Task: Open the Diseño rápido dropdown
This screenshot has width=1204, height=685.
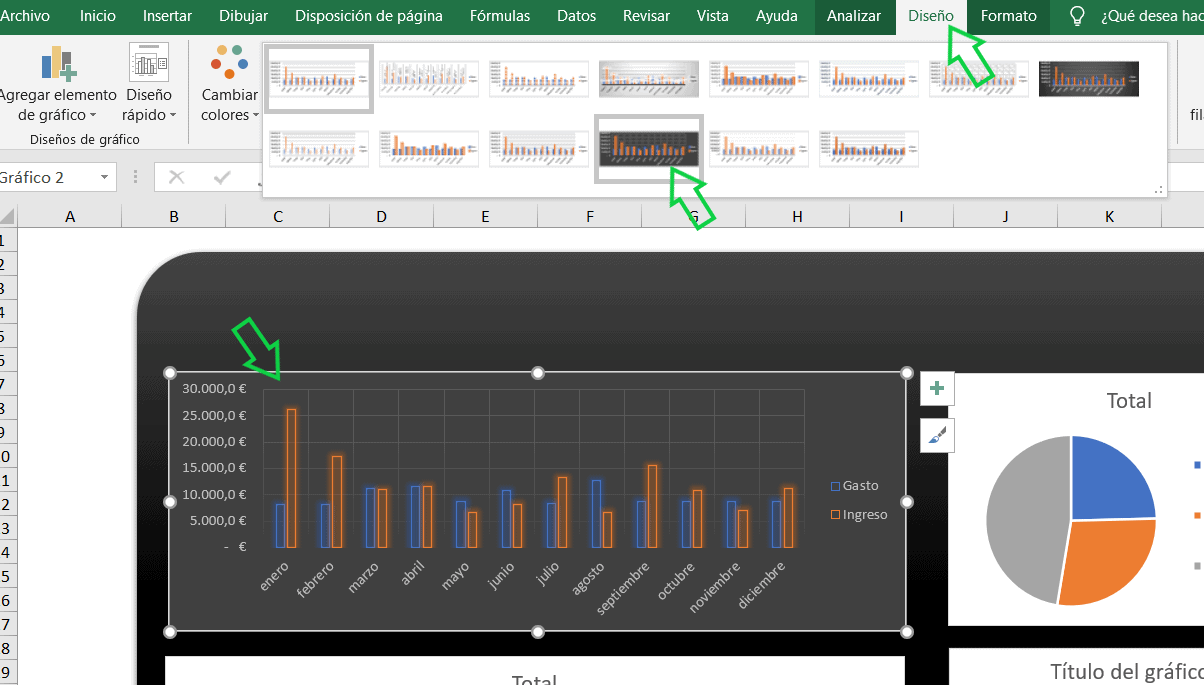Action: 148,84
